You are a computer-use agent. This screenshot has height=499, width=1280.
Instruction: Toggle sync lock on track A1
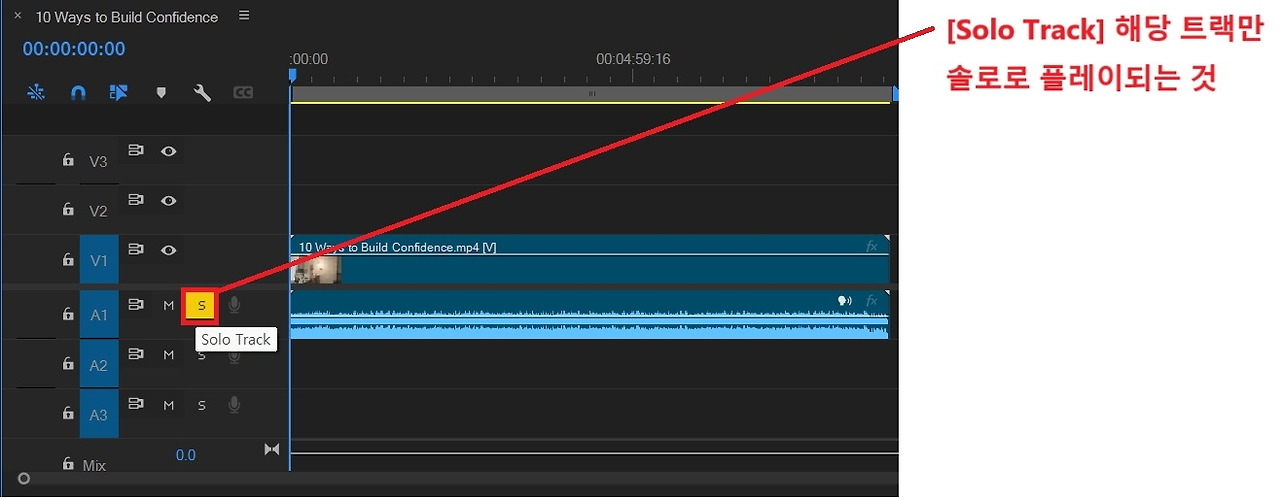click(x=136, y=304)
